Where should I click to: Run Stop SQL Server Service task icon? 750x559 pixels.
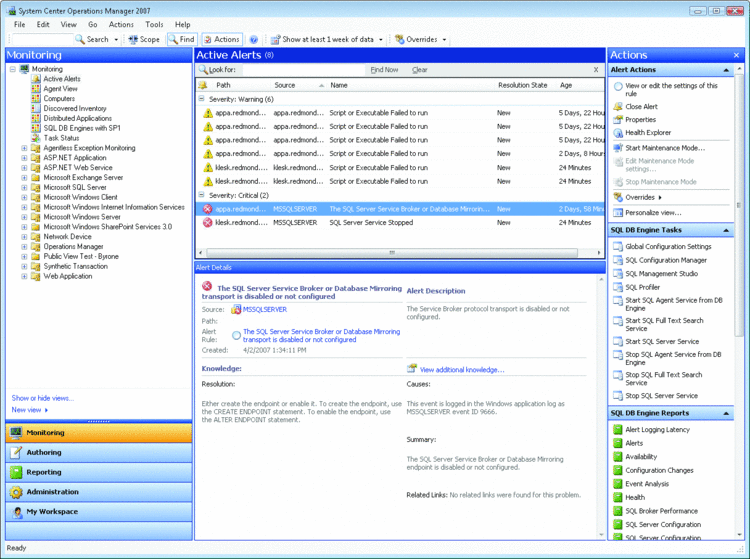[618, 395]
